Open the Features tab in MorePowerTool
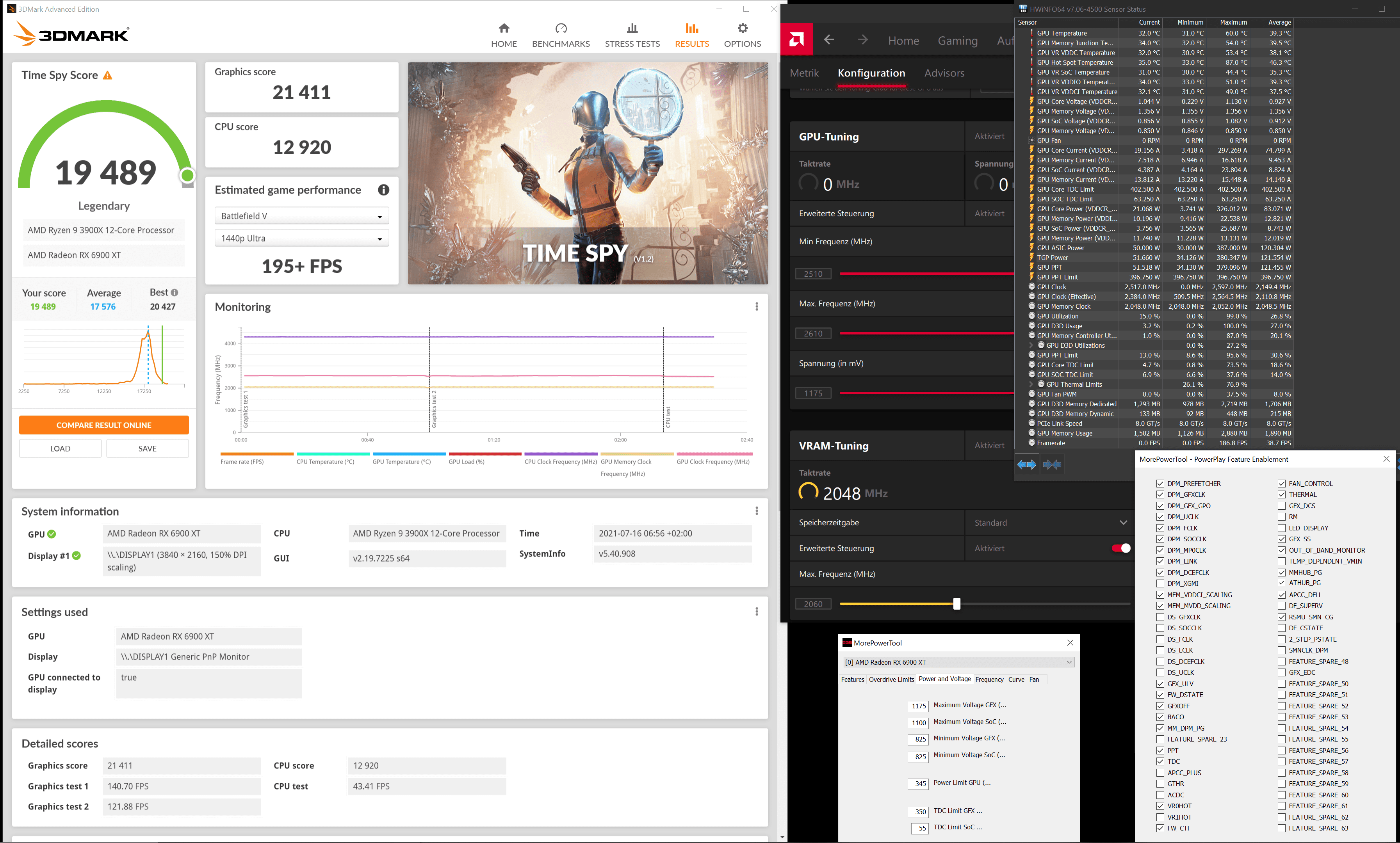 tap(852, 679)
